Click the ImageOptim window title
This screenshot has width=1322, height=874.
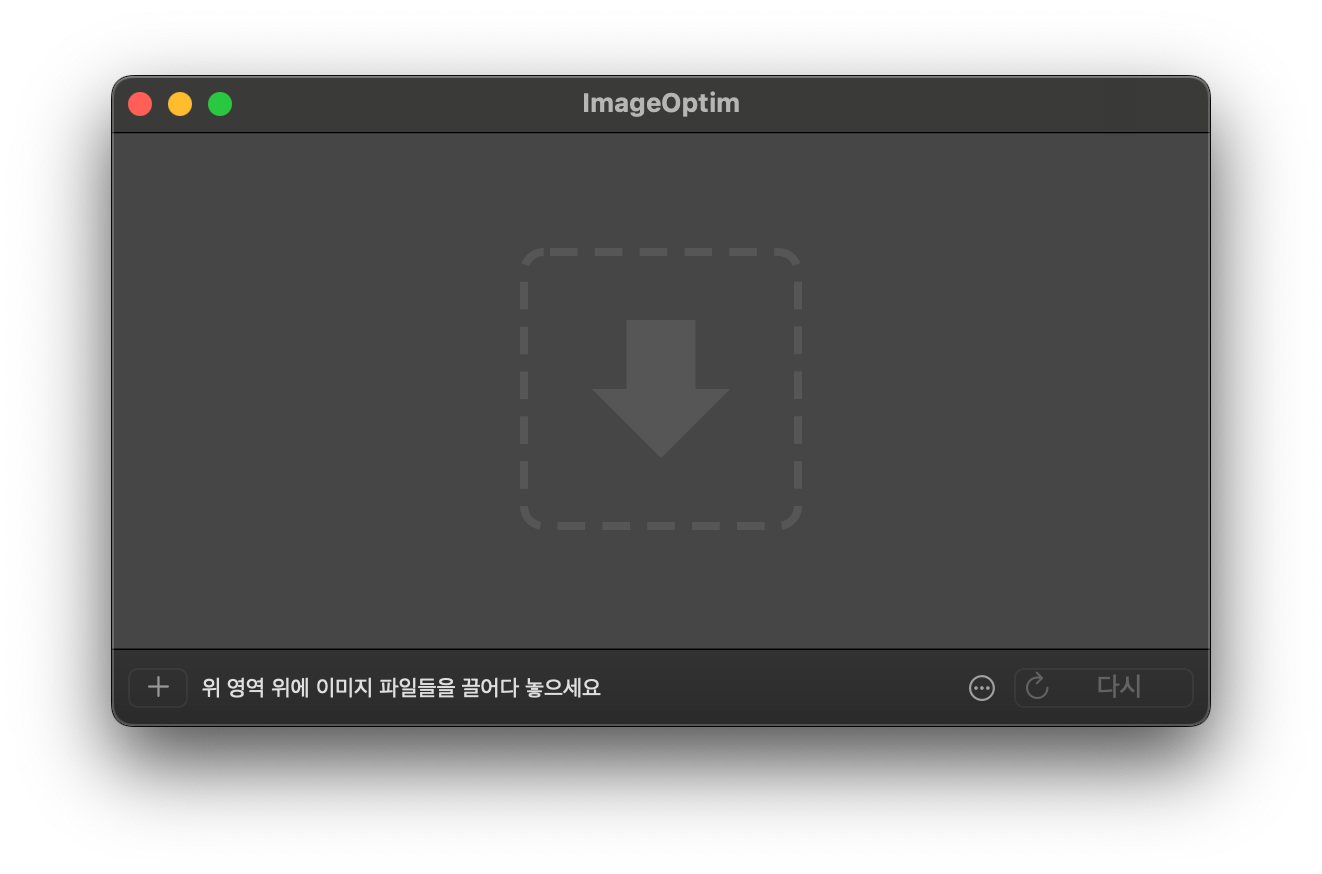tap(661, 103)
